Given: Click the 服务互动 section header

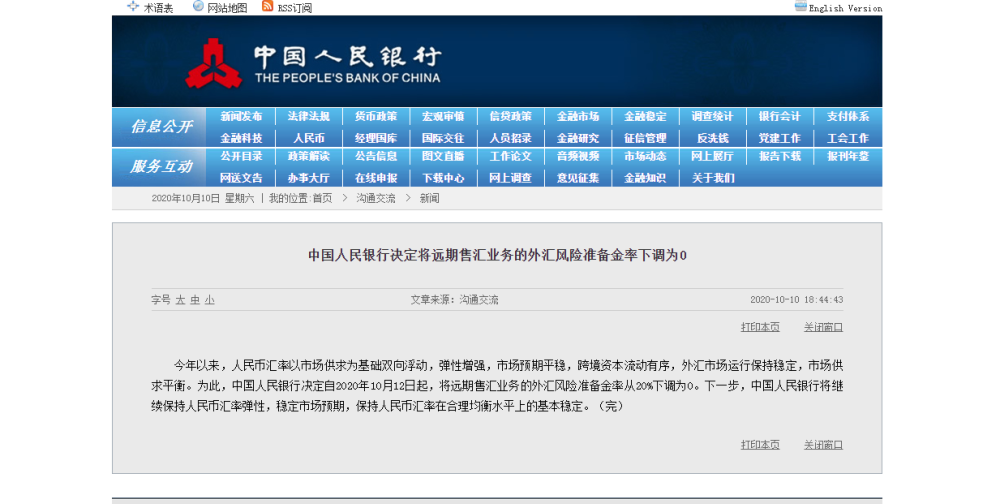Looking at the screenshot, I should coord(160,167).
